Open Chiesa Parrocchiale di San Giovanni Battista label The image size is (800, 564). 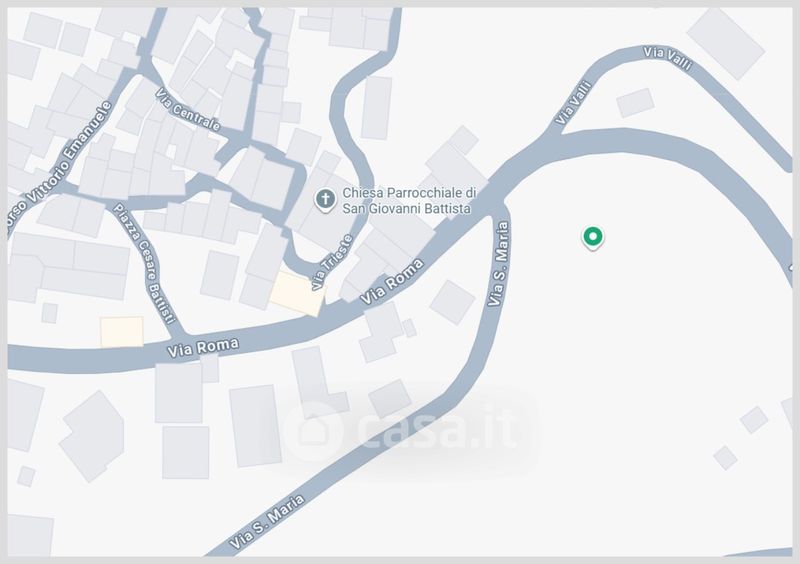pos(409,200)
